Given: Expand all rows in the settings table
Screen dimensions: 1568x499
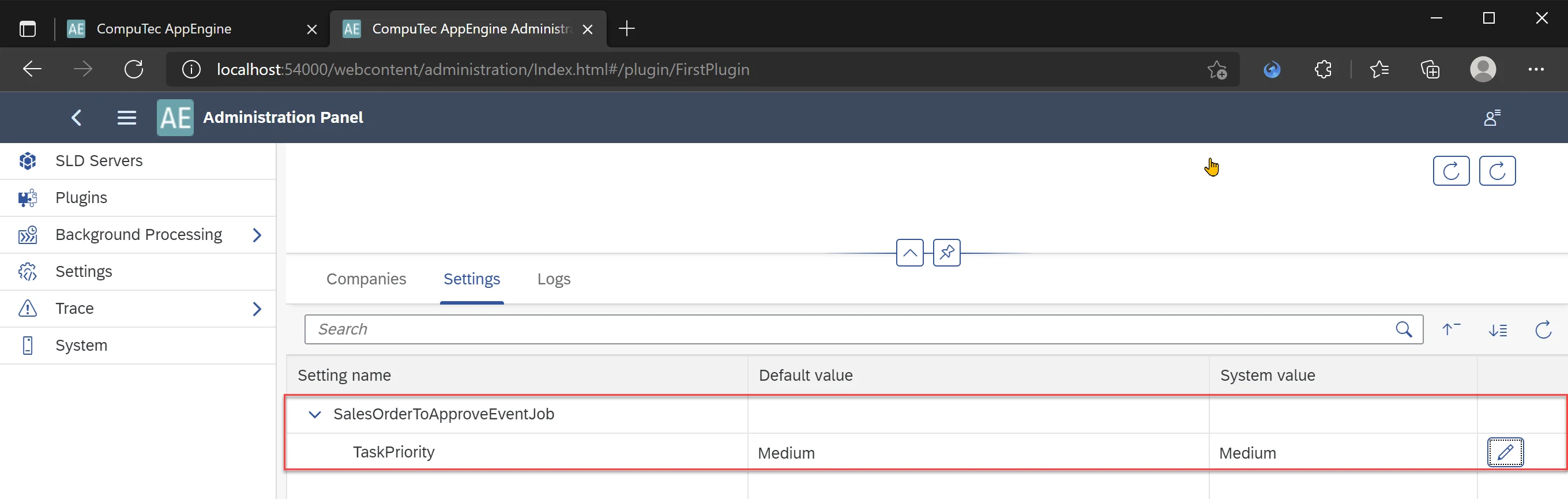Looking at the screenshot, I should pyautogui.click(x=1498, y=329).
